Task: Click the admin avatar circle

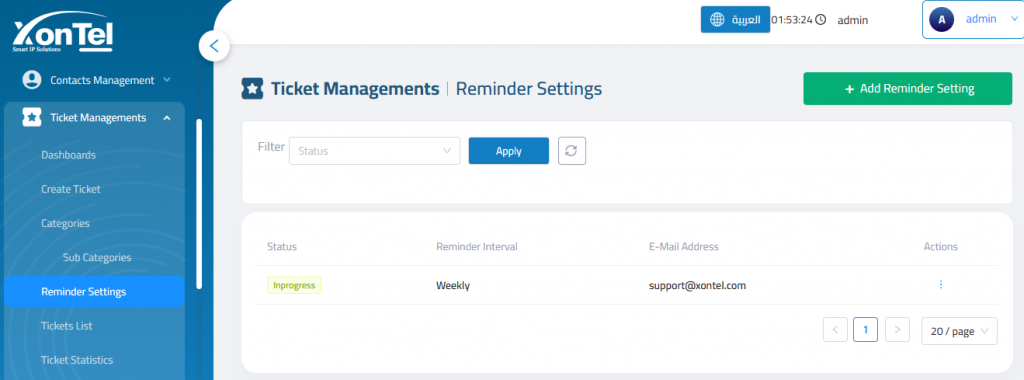Action: coord(941,20)
